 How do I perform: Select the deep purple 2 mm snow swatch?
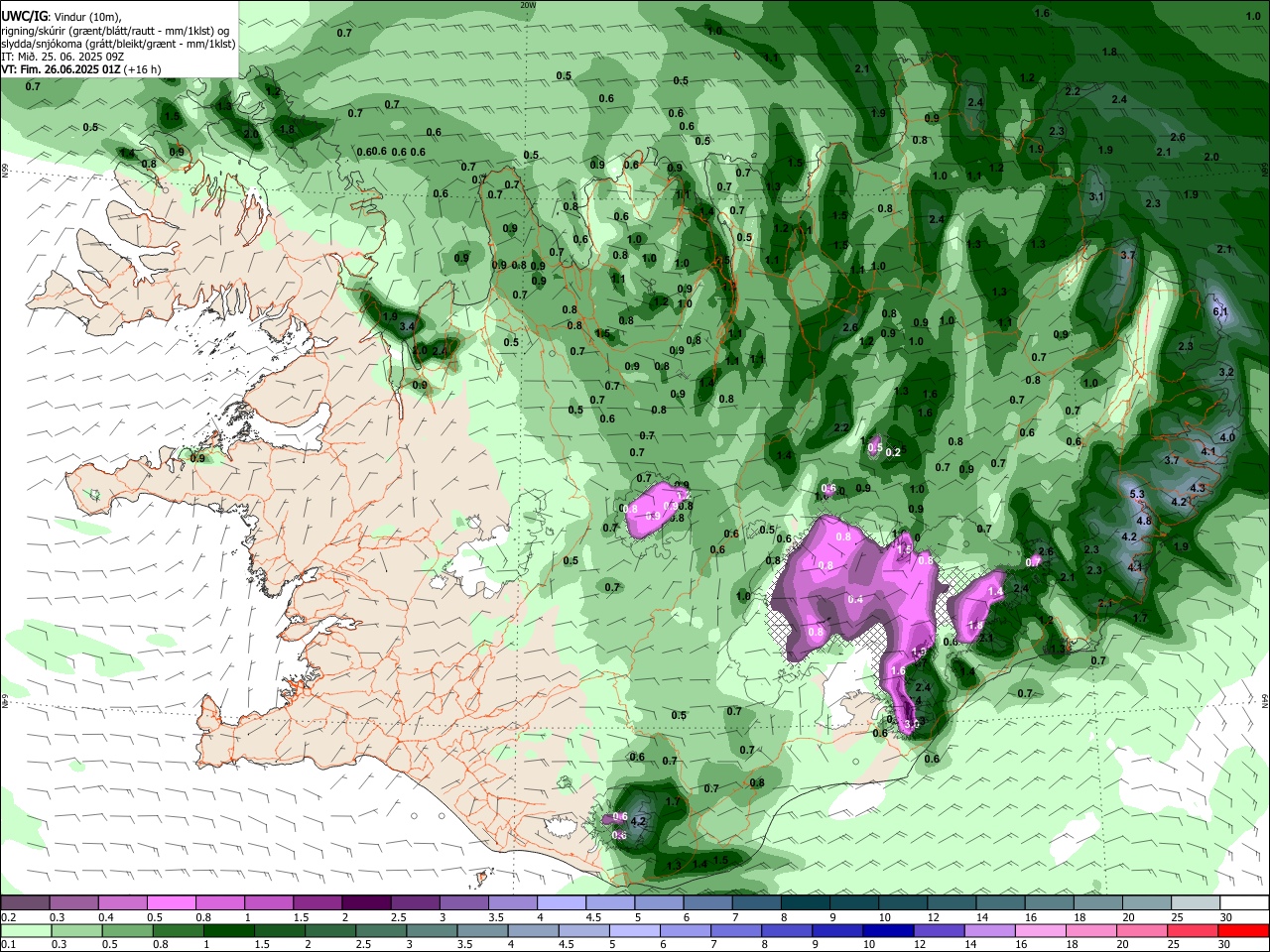click(366, 903)
